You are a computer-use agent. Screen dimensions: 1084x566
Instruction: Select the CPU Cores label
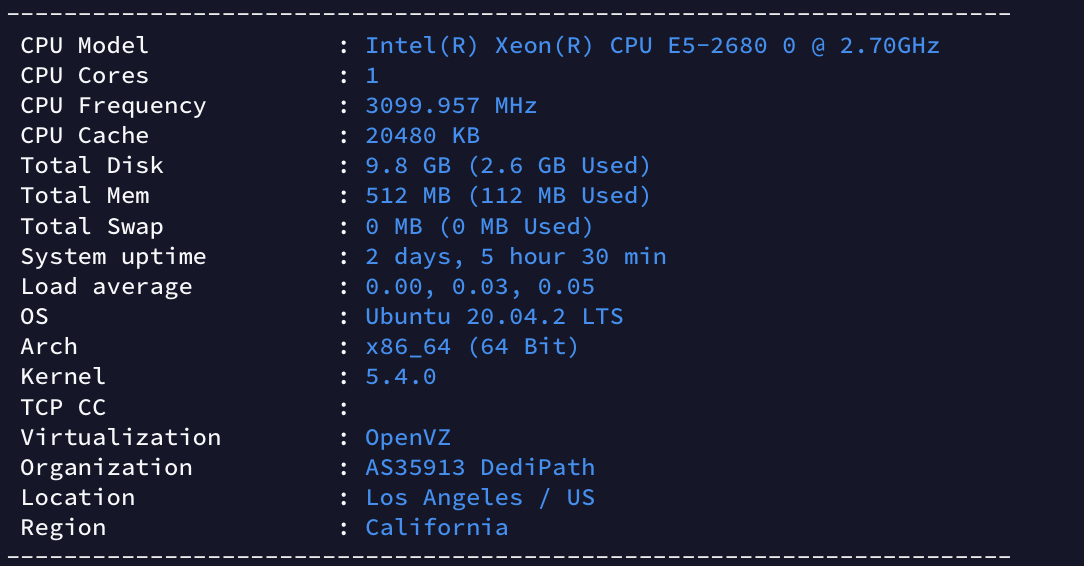(85, 76)
